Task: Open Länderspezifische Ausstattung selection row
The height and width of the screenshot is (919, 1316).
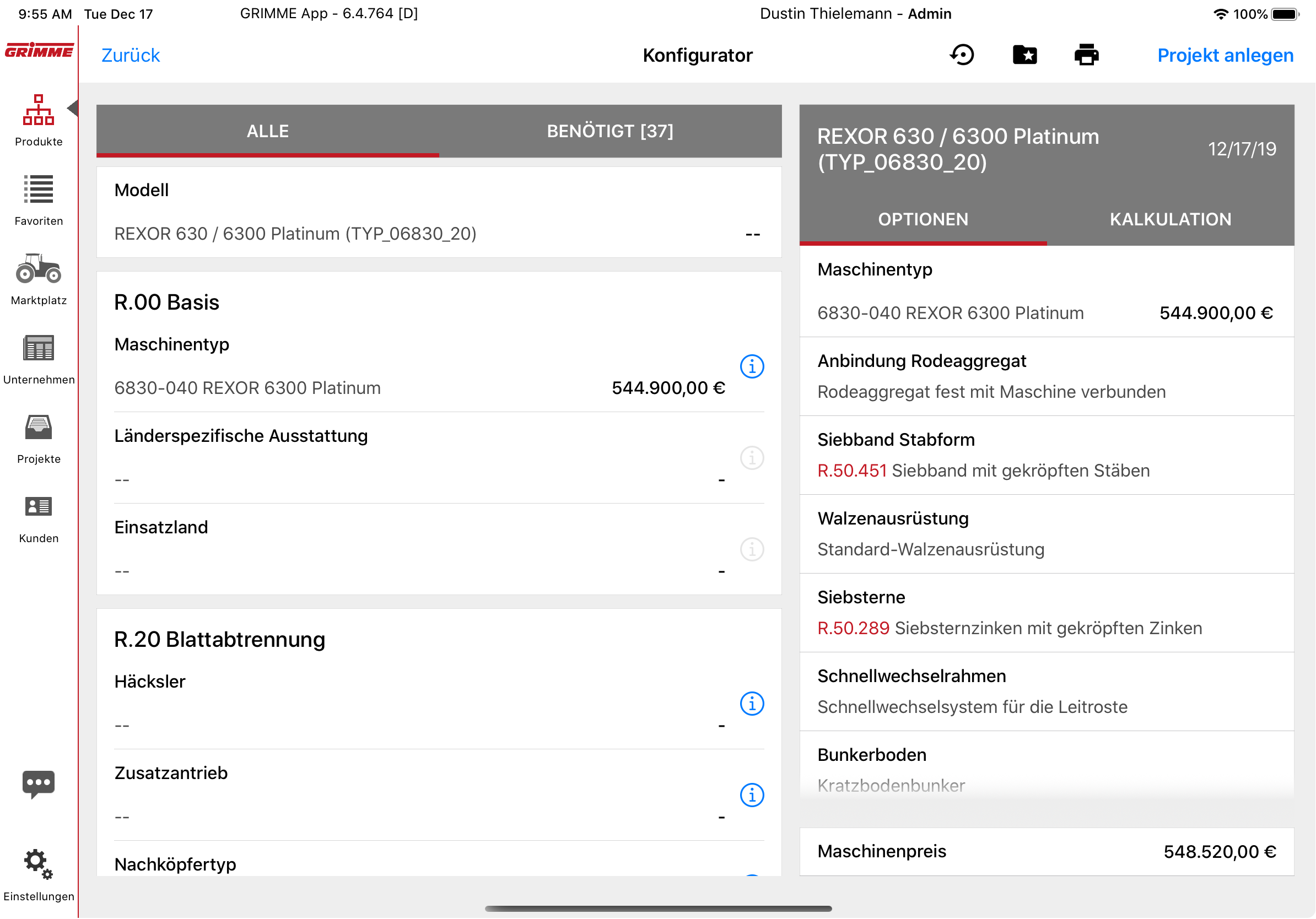Action: point(418,457)
